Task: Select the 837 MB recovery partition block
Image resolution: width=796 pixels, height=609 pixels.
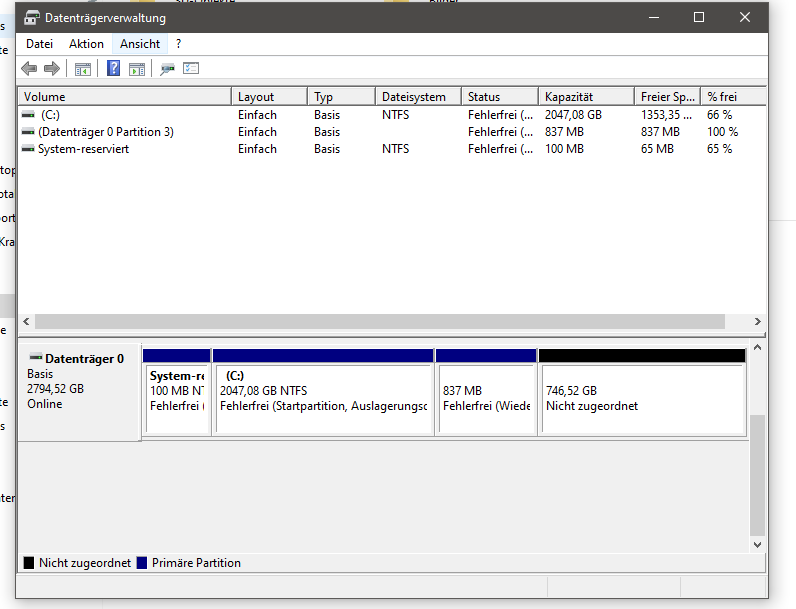Action: [486, 392]
